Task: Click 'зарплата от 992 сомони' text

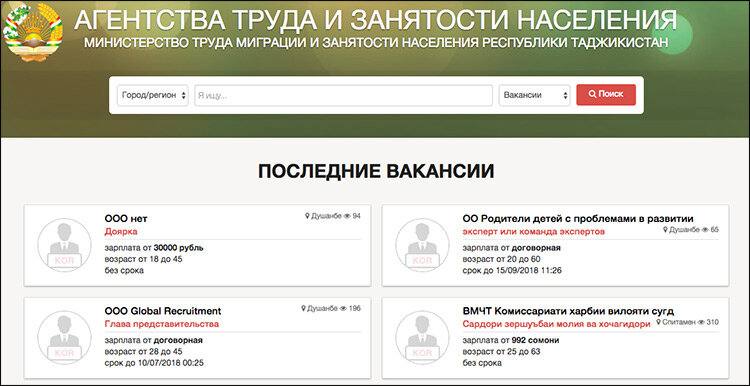Action: pyautogui.click(x=510, y=341)
